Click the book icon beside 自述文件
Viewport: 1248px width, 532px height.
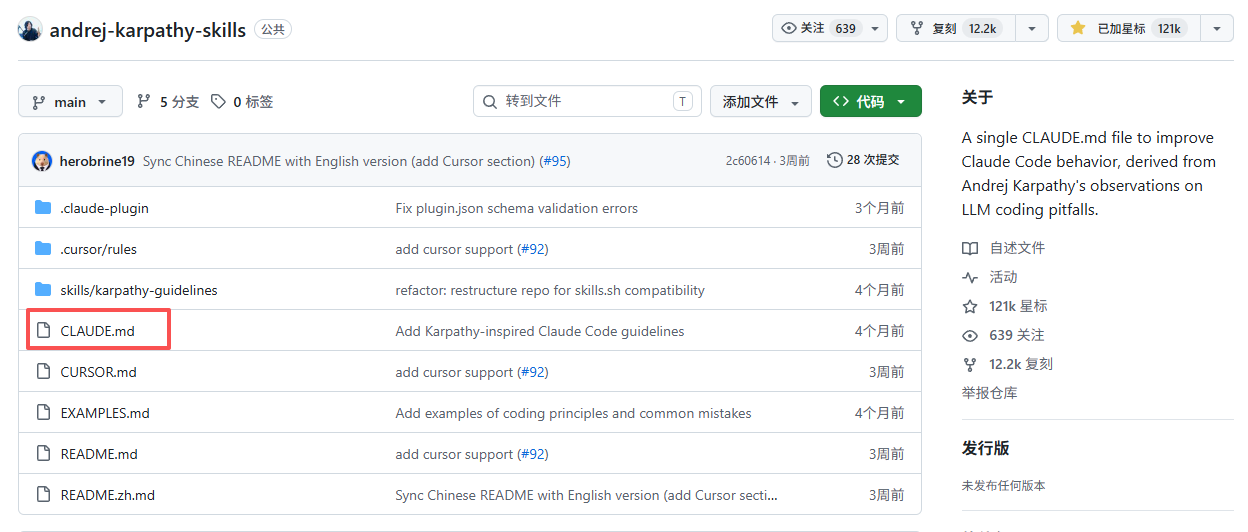969,248
